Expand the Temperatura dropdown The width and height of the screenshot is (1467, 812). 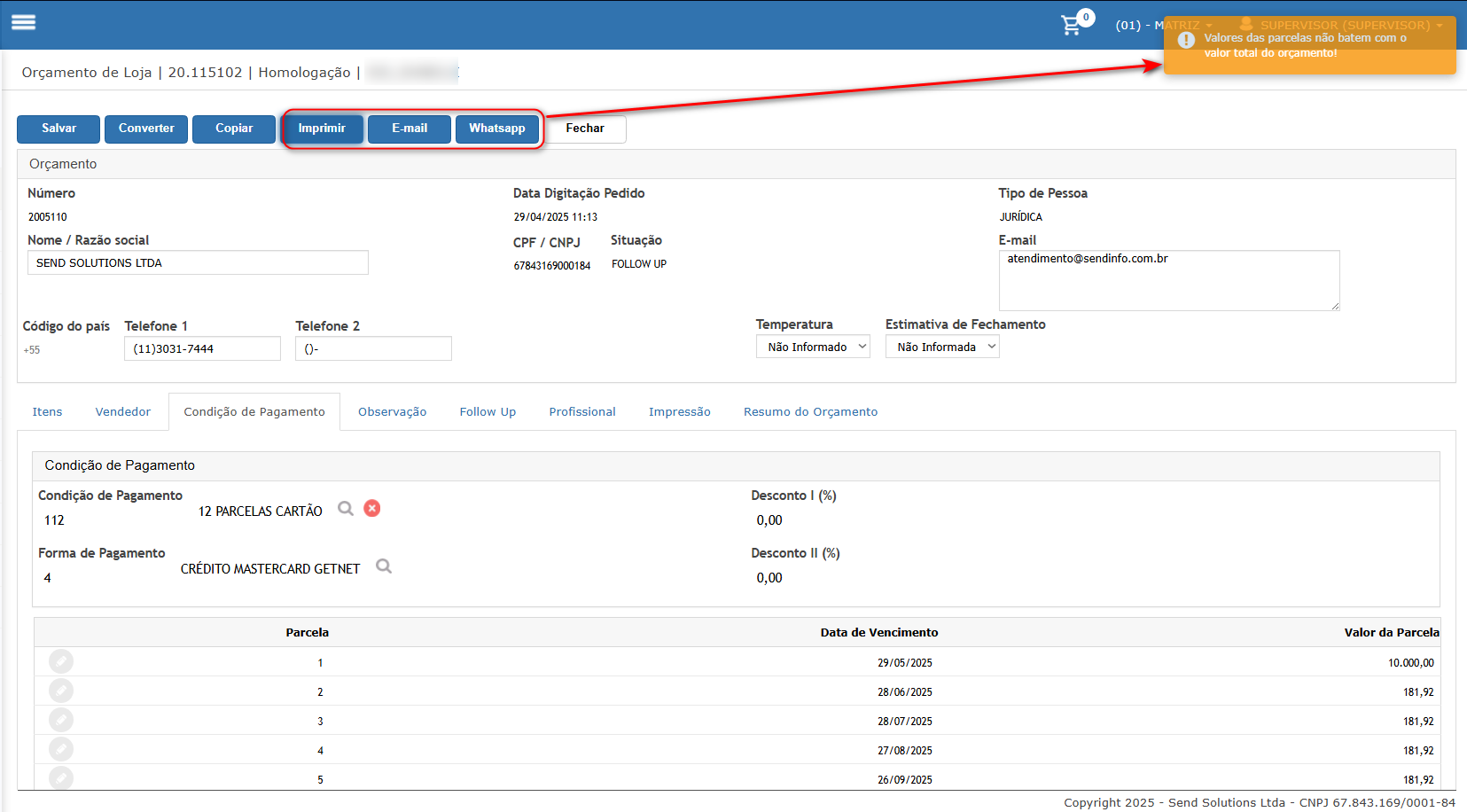pyautogui.click(x=813, y=347)
